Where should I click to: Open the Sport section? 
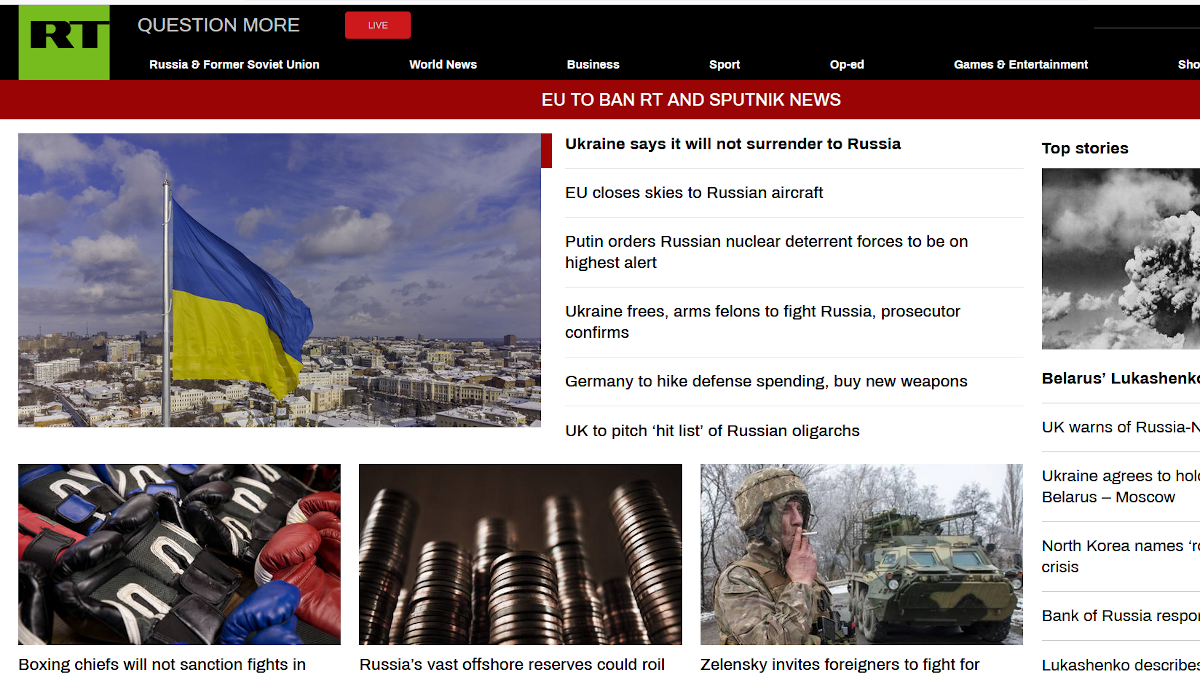(724, 64)
